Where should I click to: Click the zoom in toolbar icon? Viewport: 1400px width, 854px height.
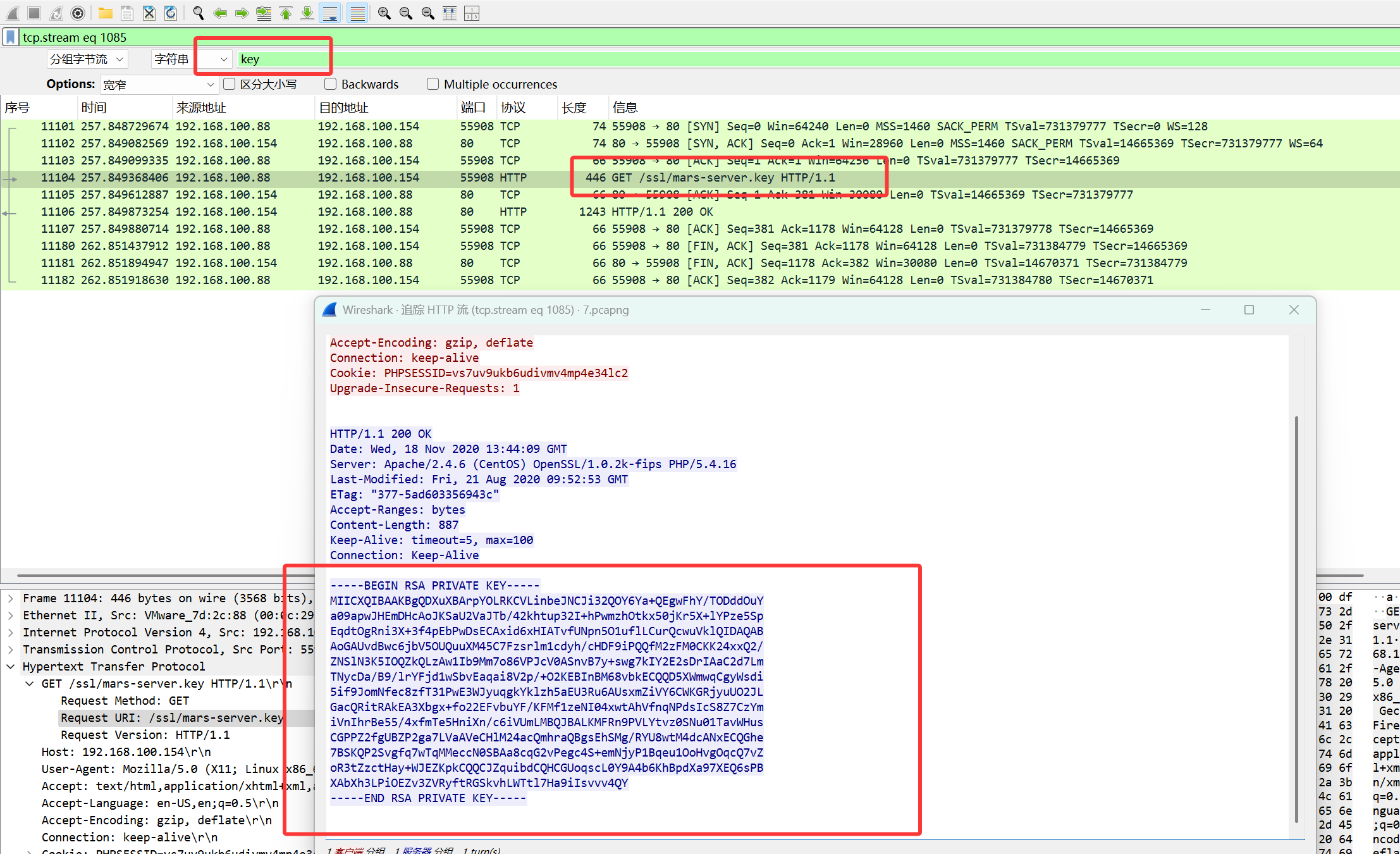384,13
